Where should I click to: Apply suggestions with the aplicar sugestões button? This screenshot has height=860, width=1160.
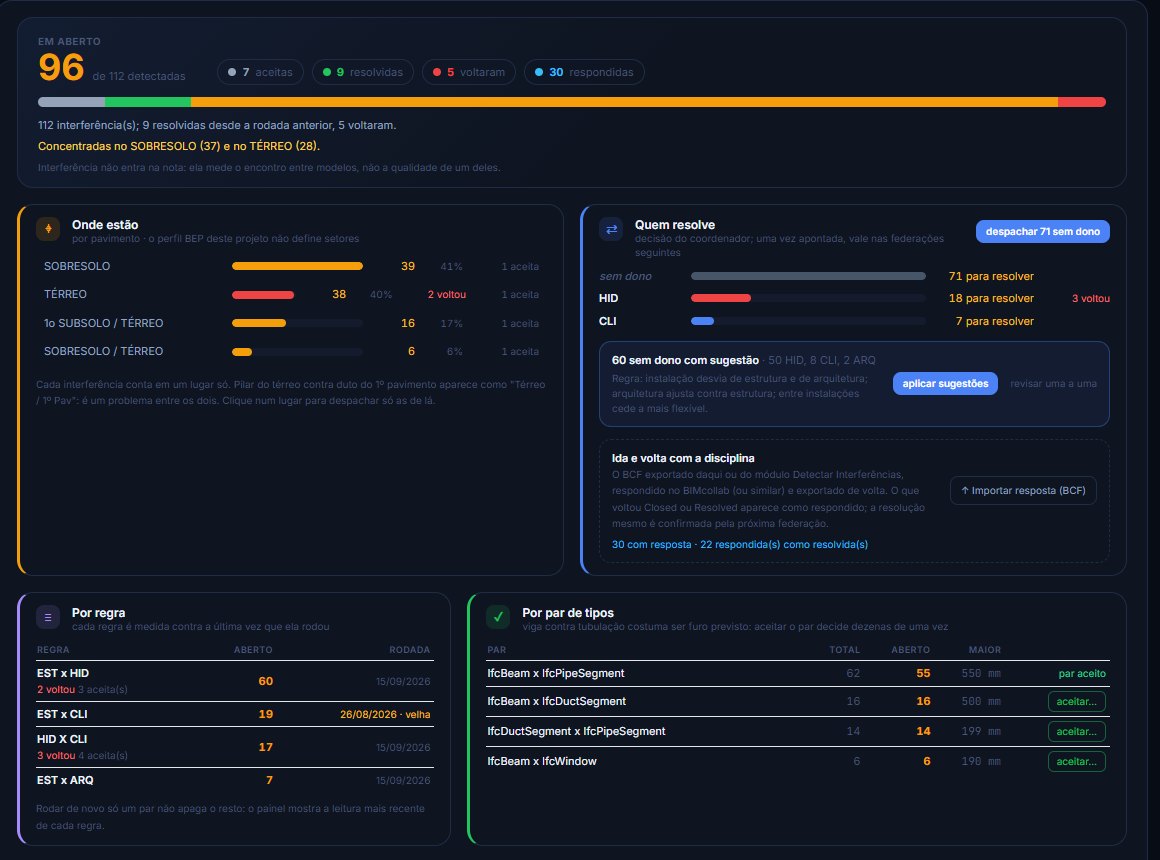pos(945,383)
